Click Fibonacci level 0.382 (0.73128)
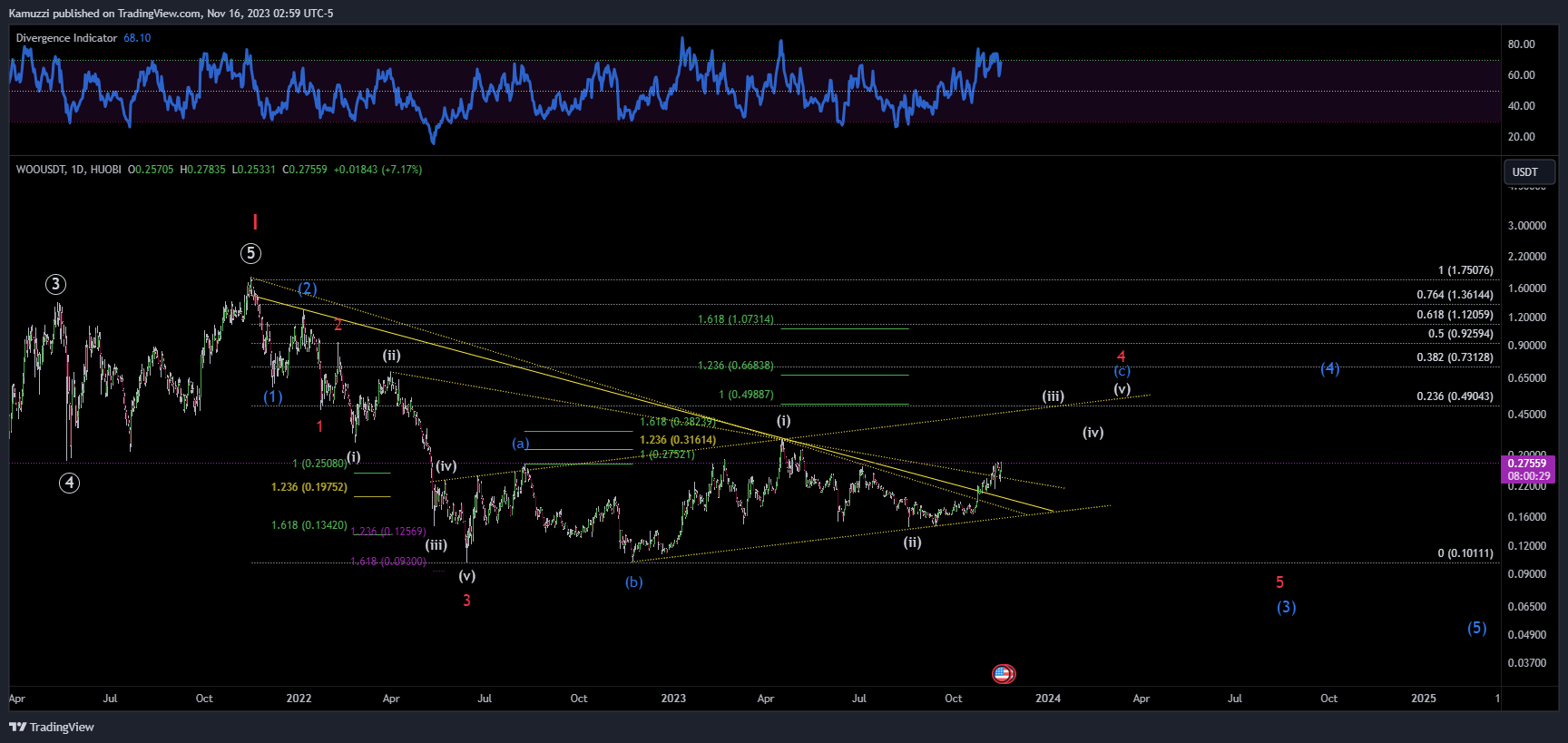 pos(1455,357)
